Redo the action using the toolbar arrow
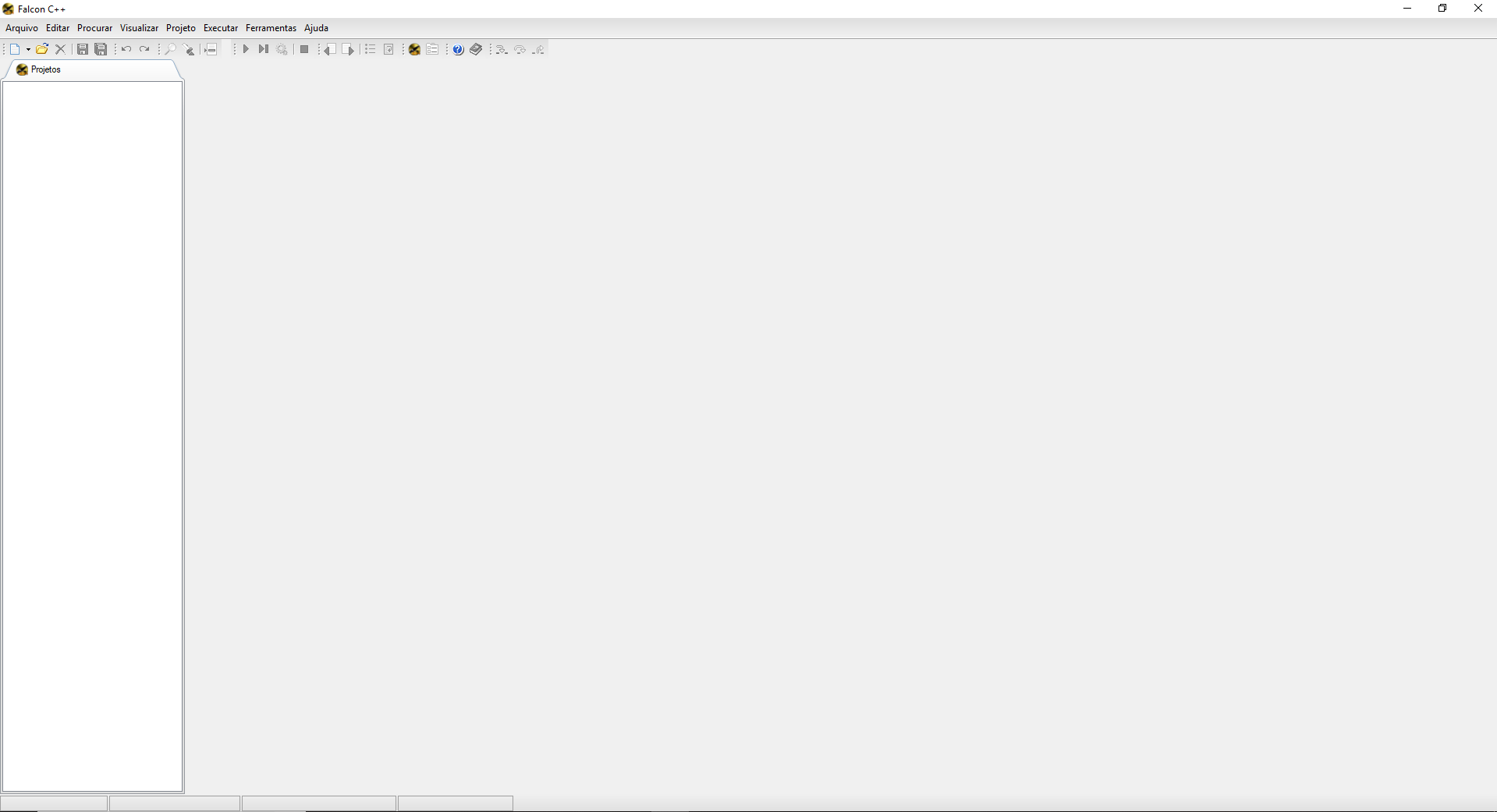 (x=144, y=49)
